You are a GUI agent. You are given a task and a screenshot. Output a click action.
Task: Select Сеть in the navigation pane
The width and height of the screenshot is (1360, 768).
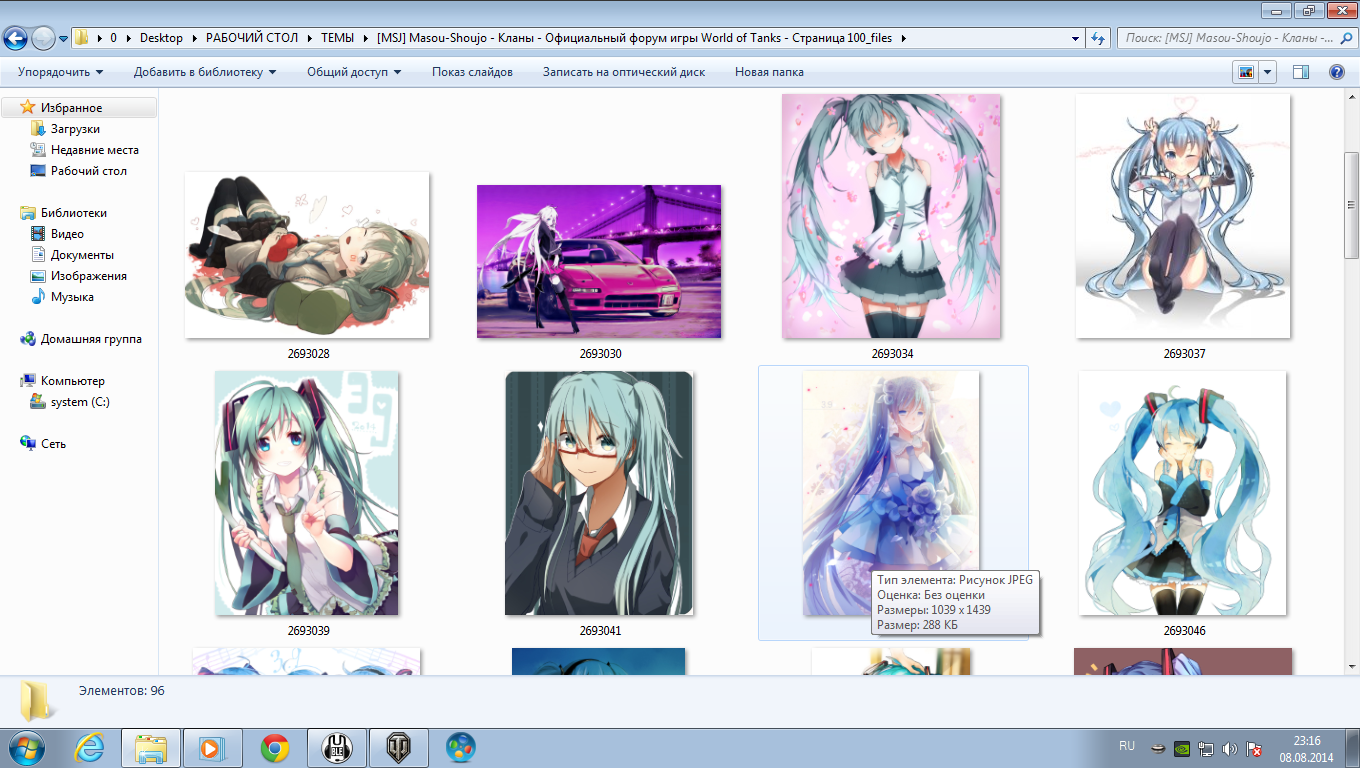(x=53, y=444)
